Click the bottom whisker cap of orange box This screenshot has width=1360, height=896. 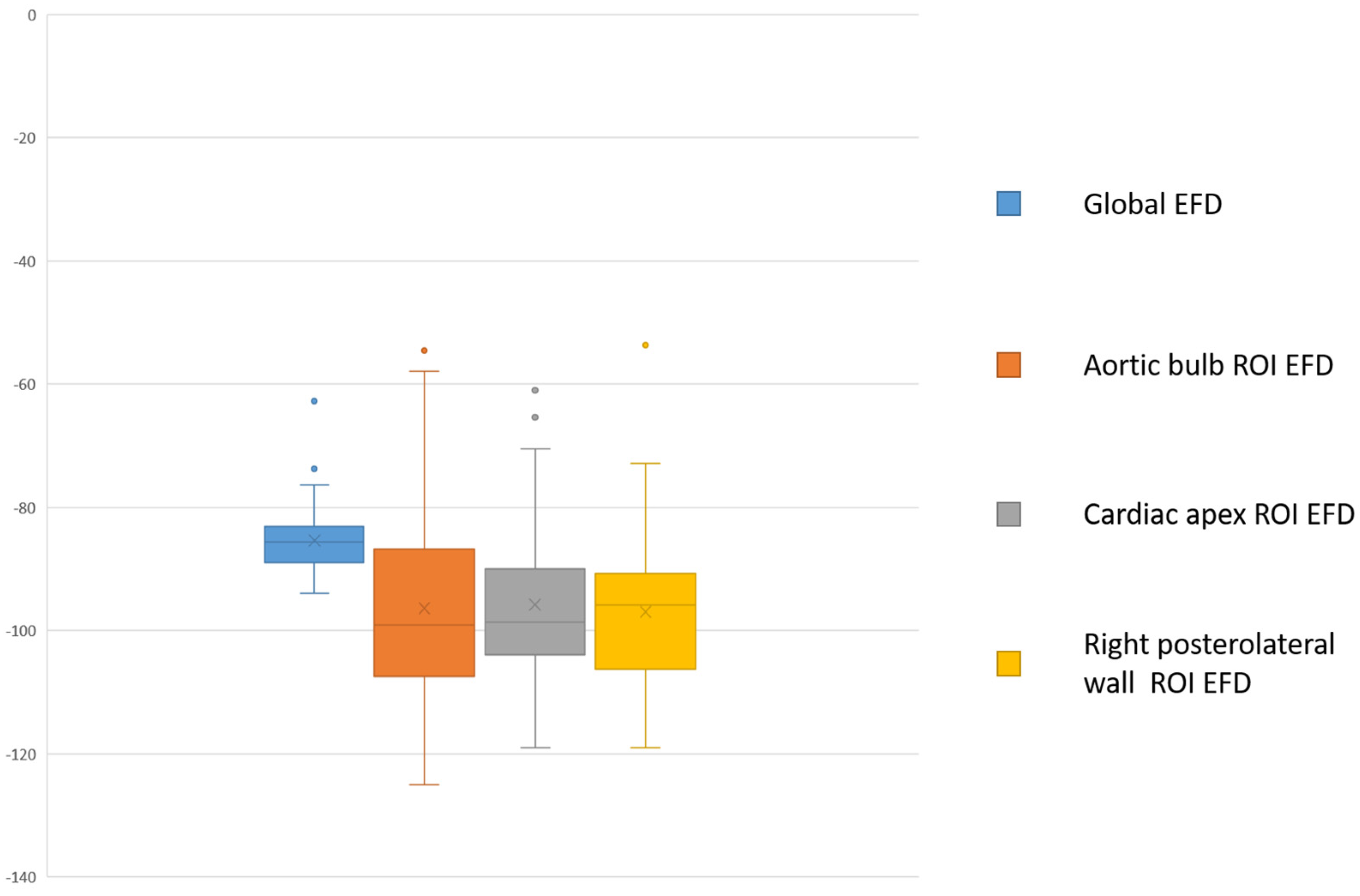click(x=424, y=785)
